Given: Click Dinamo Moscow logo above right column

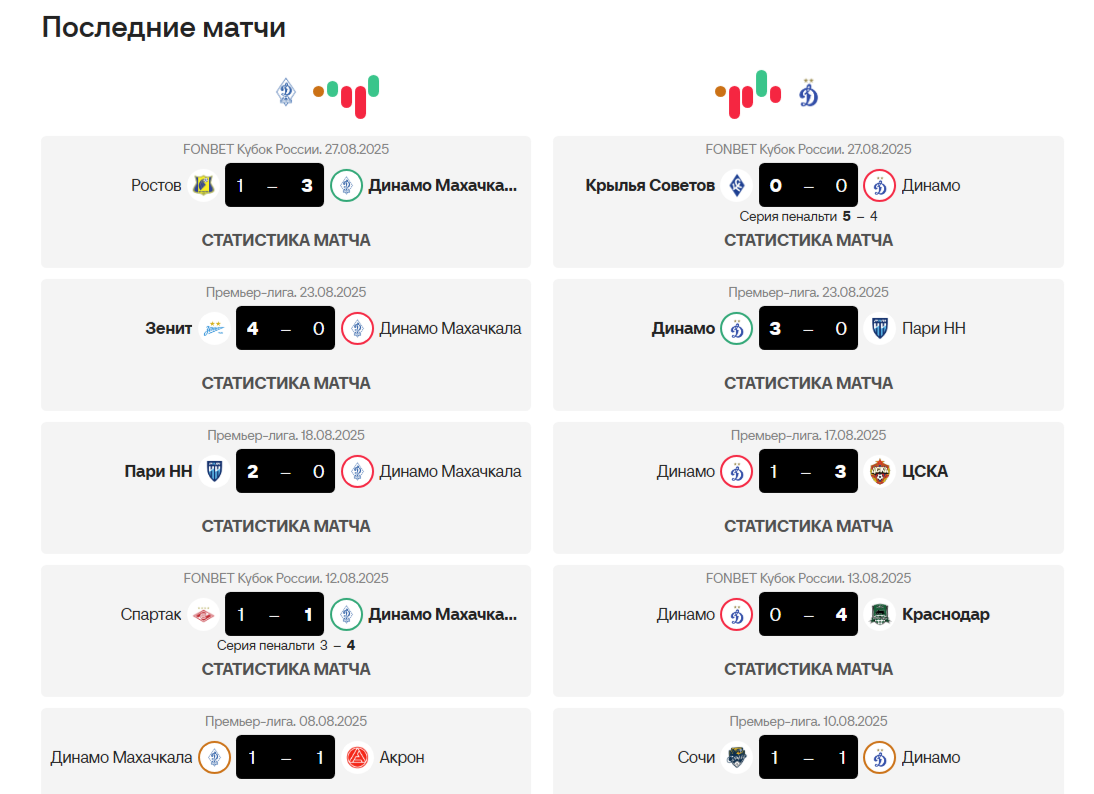Looking at the screenshot, I should 808,94.
